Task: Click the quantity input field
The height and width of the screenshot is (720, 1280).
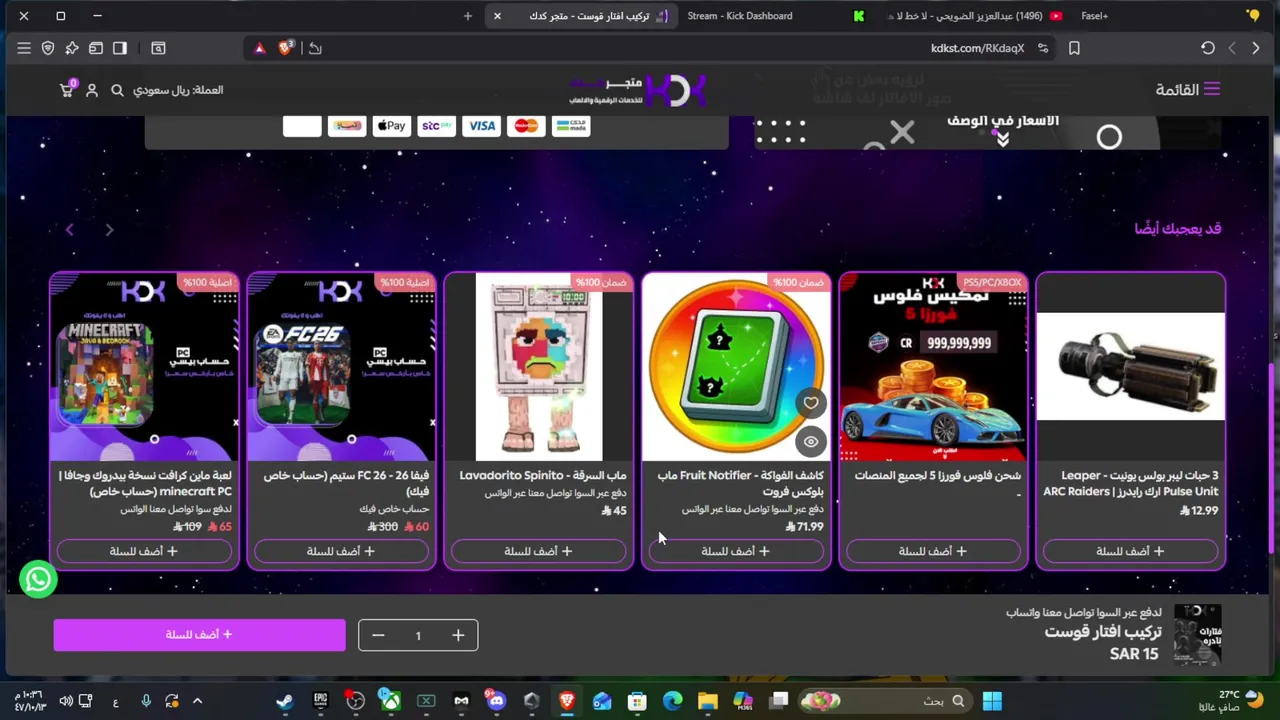Action: coord(418,635)
